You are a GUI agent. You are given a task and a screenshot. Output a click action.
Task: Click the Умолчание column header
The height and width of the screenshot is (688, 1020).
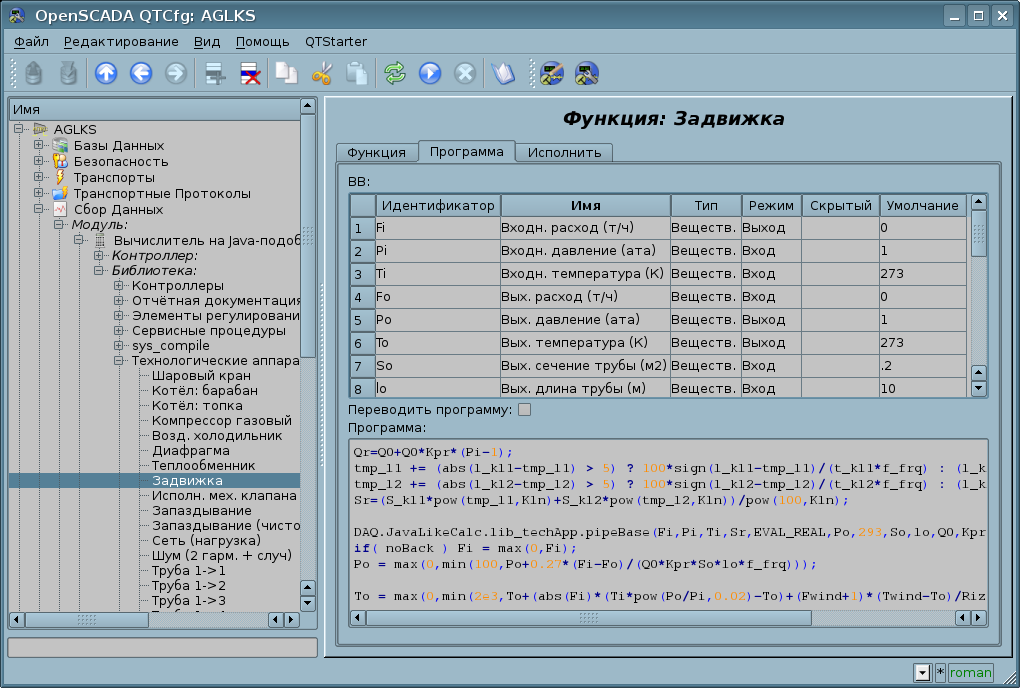tap(922, 205)
